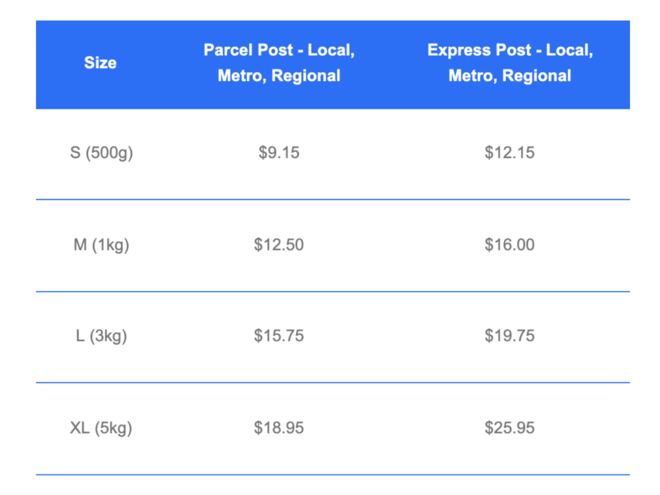
Task: Click the word Regional under Express Post
Action: [537, 76]
